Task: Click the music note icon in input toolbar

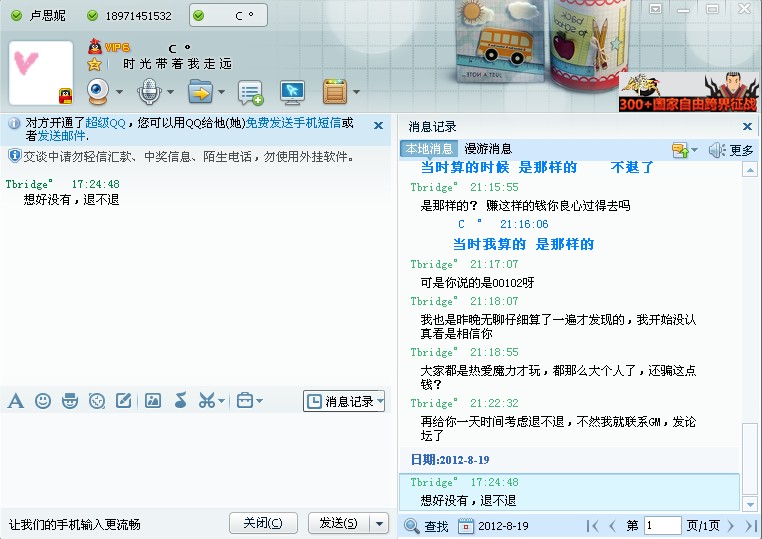Action: 180,401
